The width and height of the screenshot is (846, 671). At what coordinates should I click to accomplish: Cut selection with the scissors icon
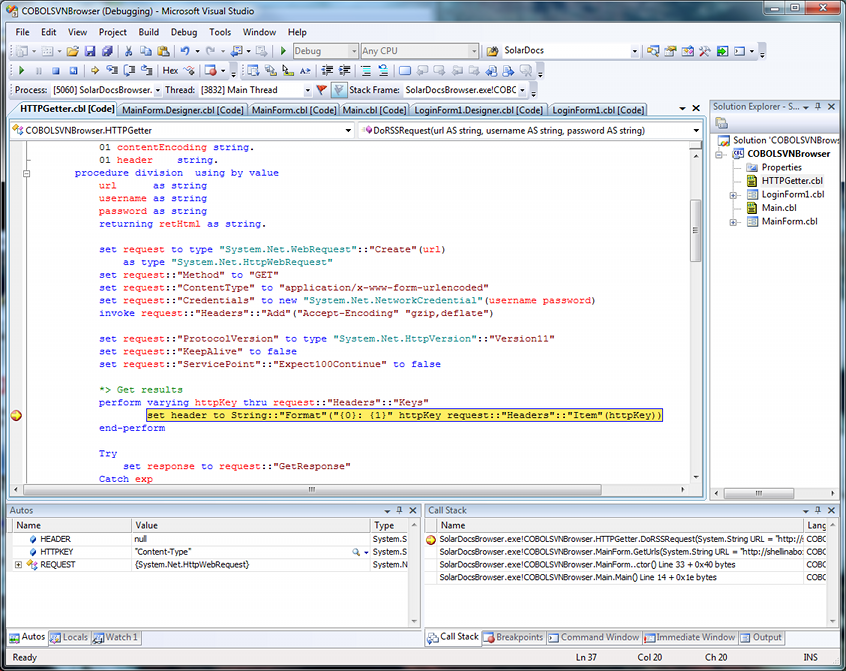(128, 51)
